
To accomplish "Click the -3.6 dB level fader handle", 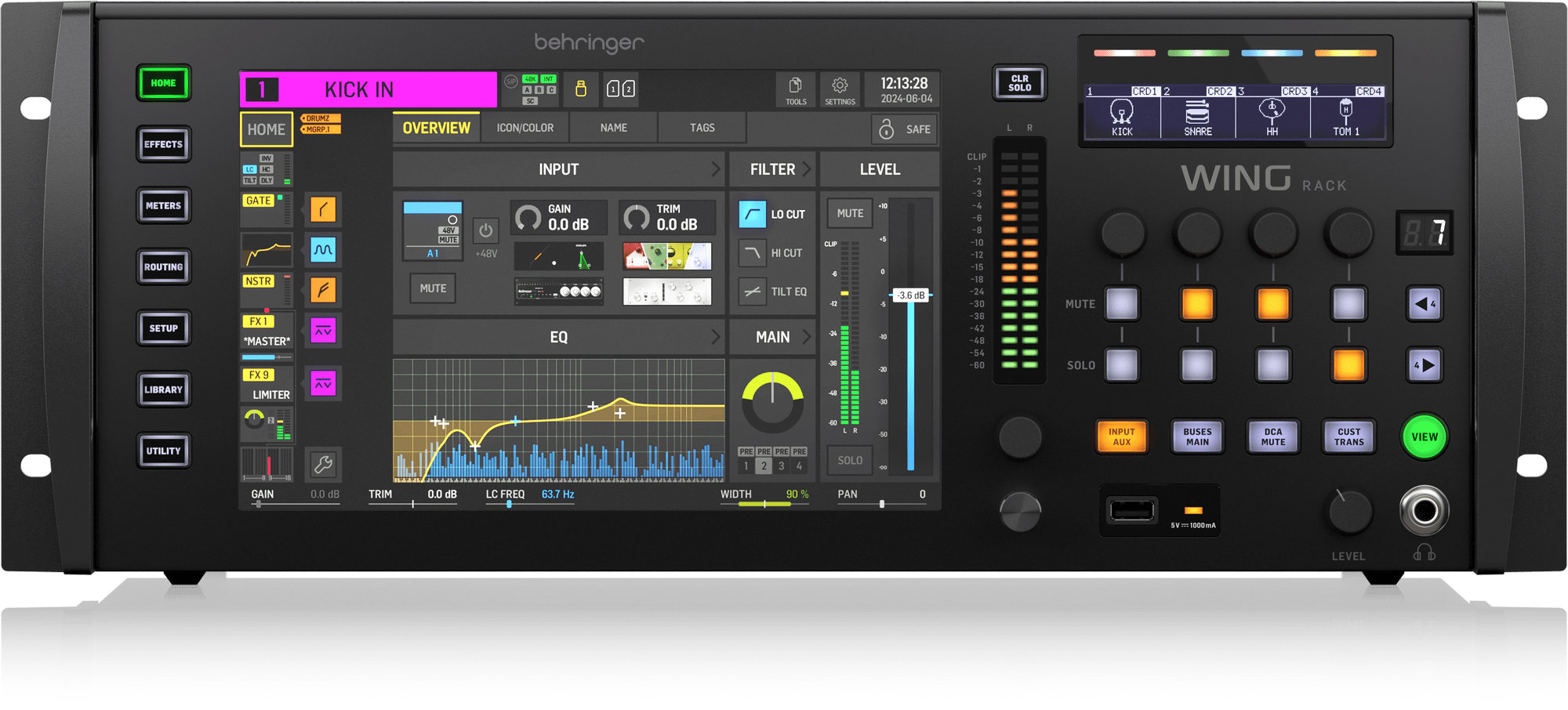I will [911, 295].
